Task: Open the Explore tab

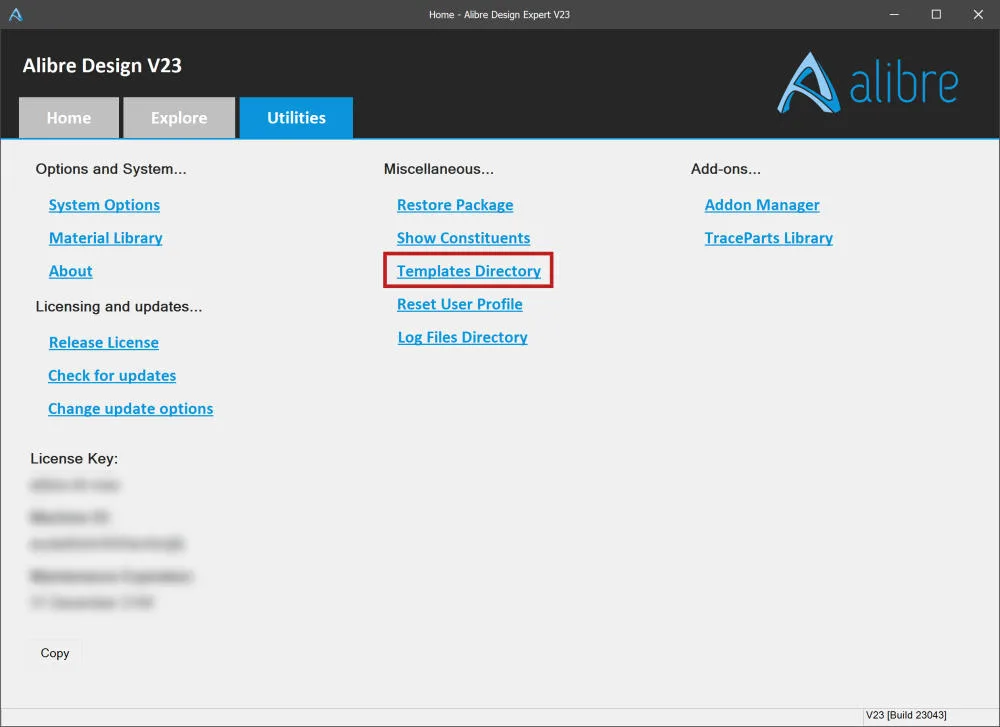Action: pyautogui.click(x=179, y=118)
